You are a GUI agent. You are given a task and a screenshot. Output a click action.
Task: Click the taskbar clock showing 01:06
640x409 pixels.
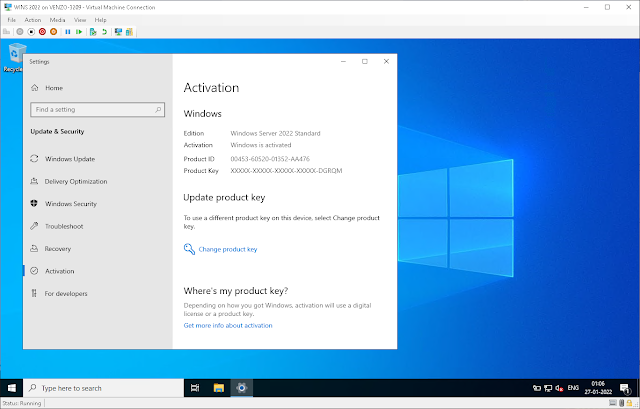pos(598,388)
